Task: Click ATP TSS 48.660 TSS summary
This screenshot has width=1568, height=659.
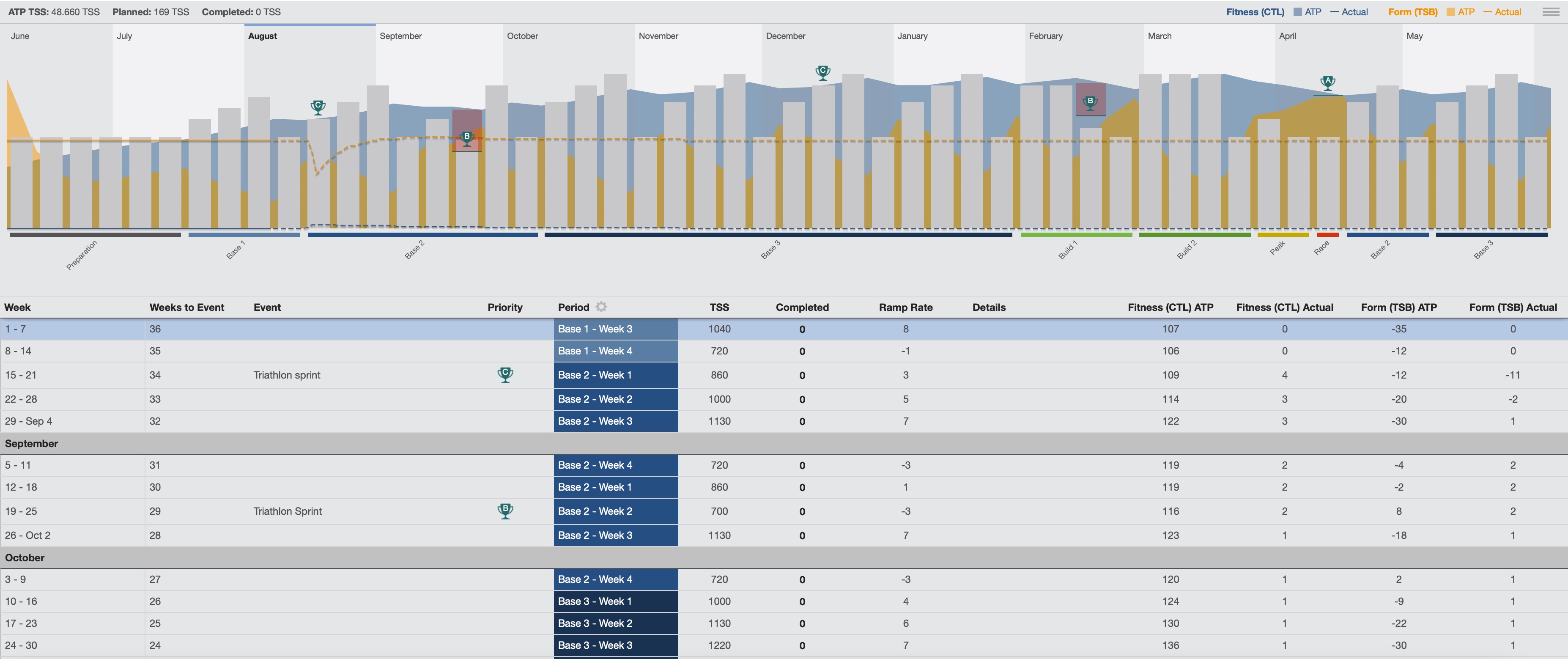Action: pos(54,11)
